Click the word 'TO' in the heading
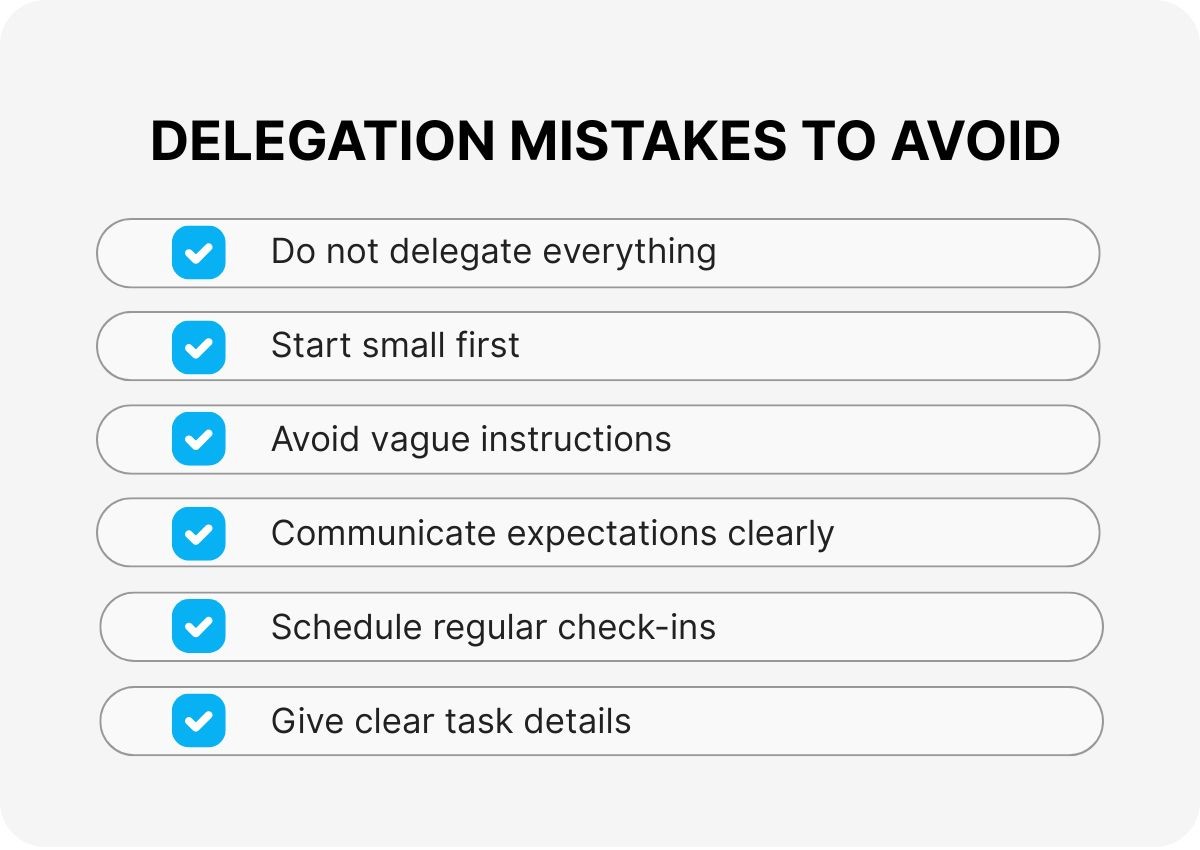The height and width of the screenshot is (850, 1200). pyautogui.click(x=839, y=142)
